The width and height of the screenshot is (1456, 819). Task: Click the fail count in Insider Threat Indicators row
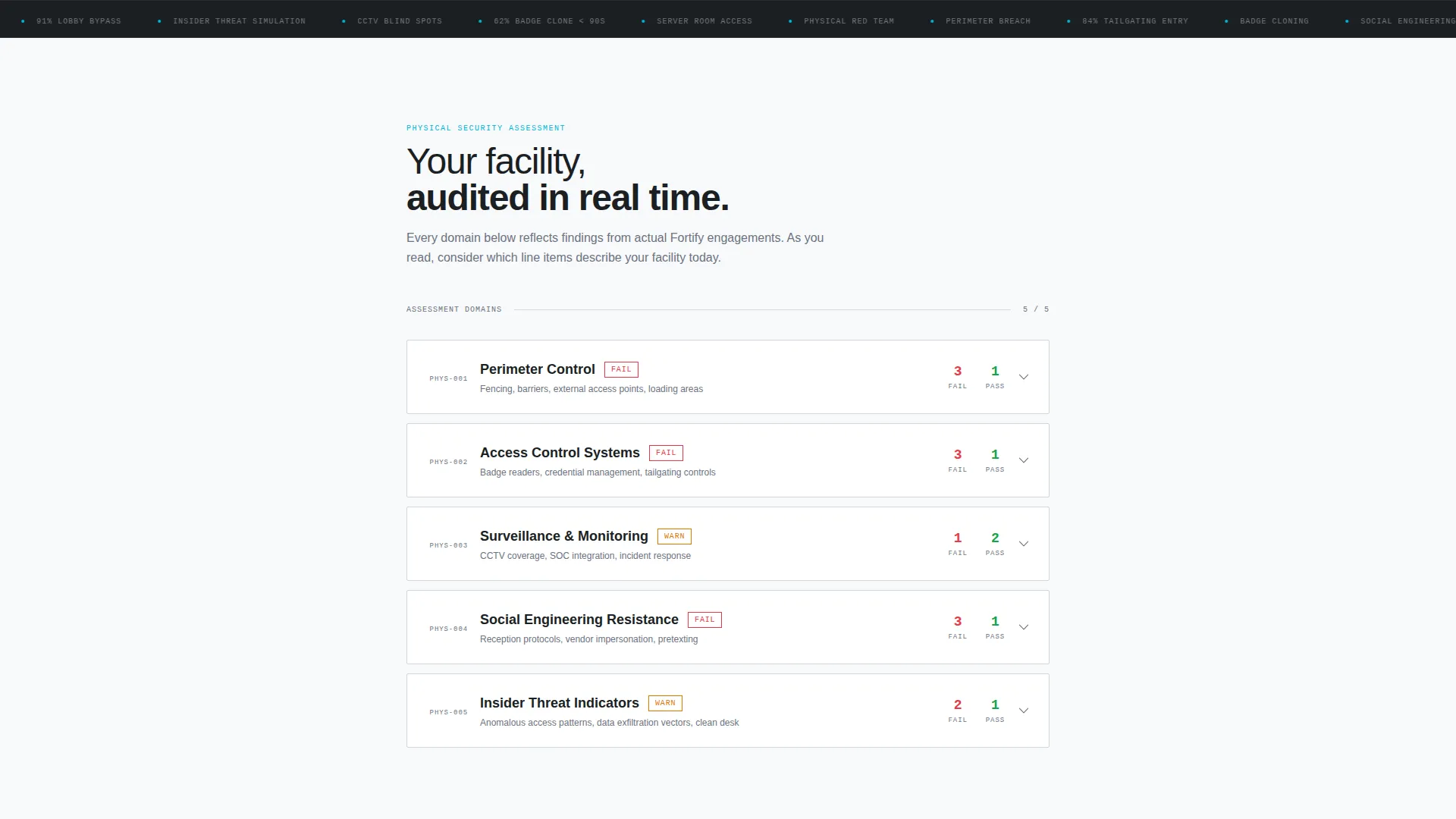point(958,704)
